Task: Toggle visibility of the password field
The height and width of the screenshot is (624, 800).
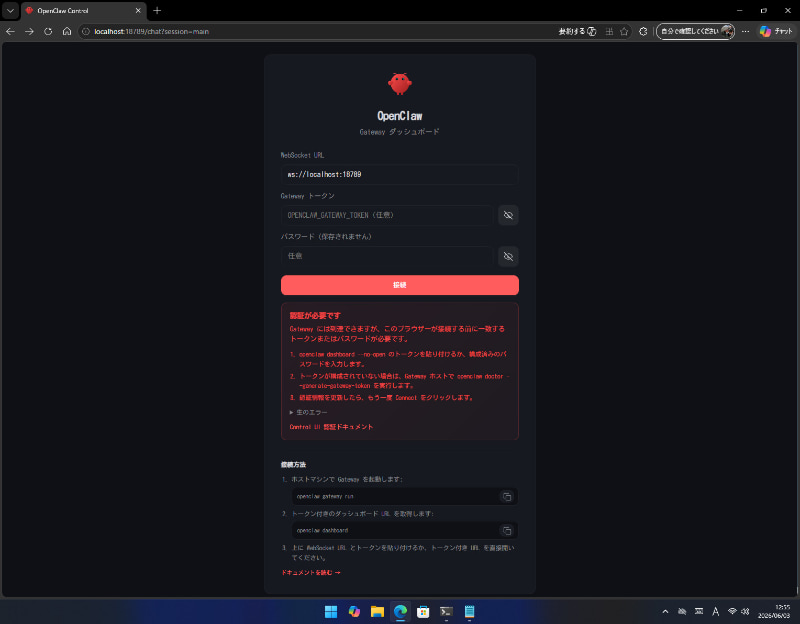Action: point(508,256)
